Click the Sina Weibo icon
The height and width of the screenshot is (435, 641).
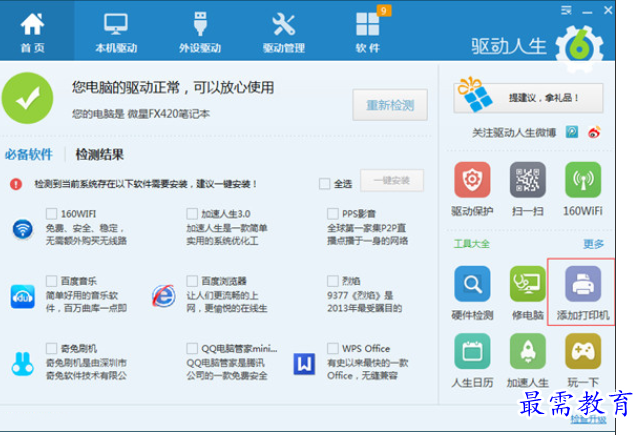(594, 132)
